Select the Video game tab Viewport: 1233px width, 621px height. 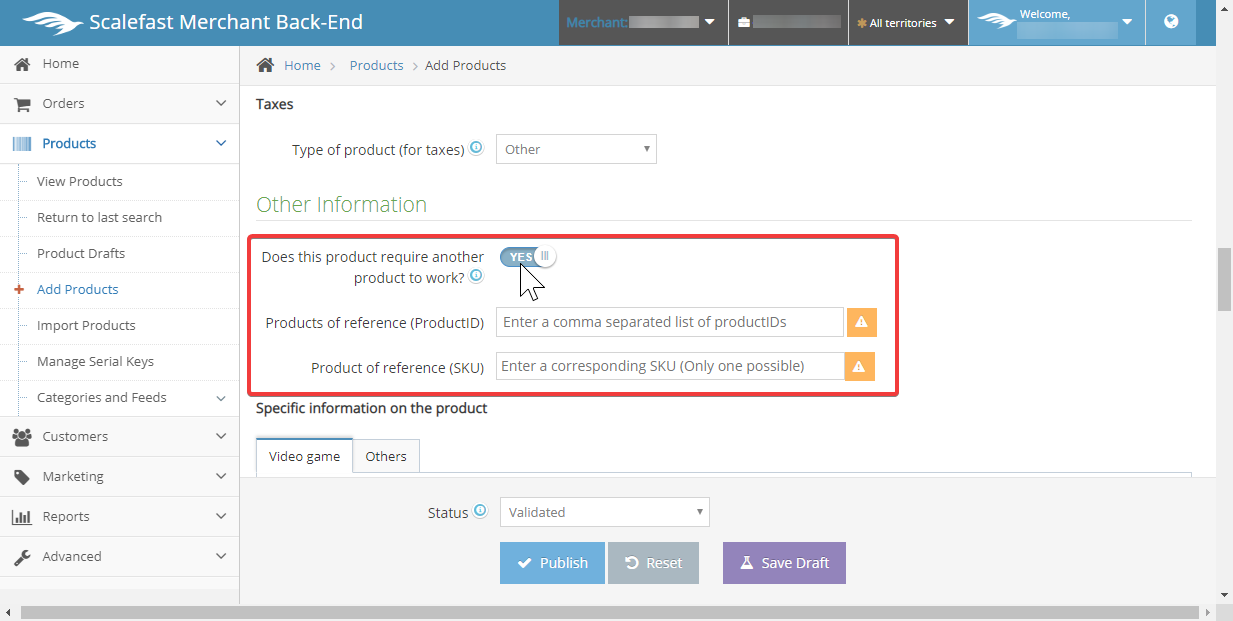coord(304,456)
